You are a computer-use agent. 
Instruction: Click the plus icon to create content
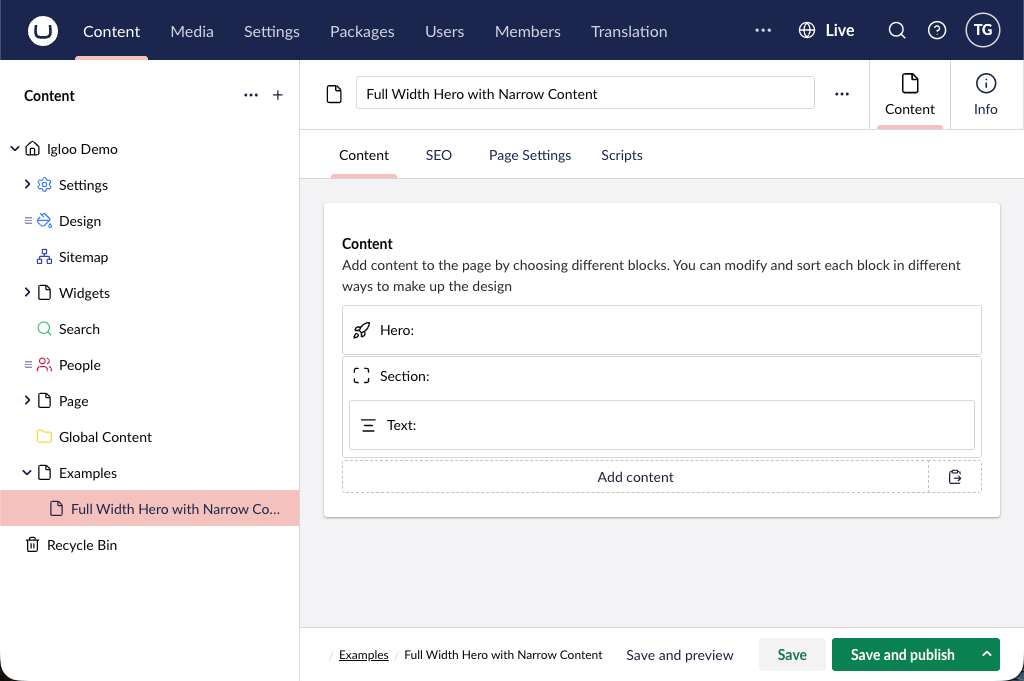click(x=278, y=95)
